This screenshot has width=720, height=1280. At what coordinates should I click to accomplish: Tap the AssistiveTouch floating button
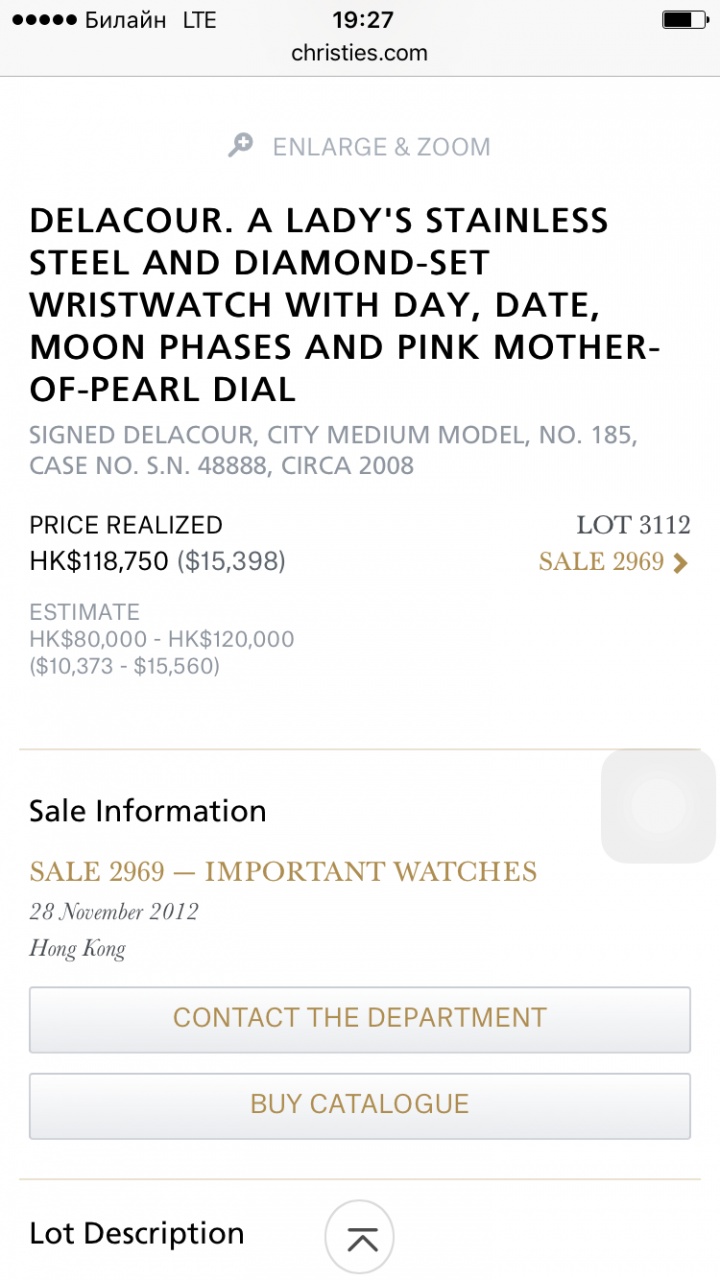coord(658,806)
